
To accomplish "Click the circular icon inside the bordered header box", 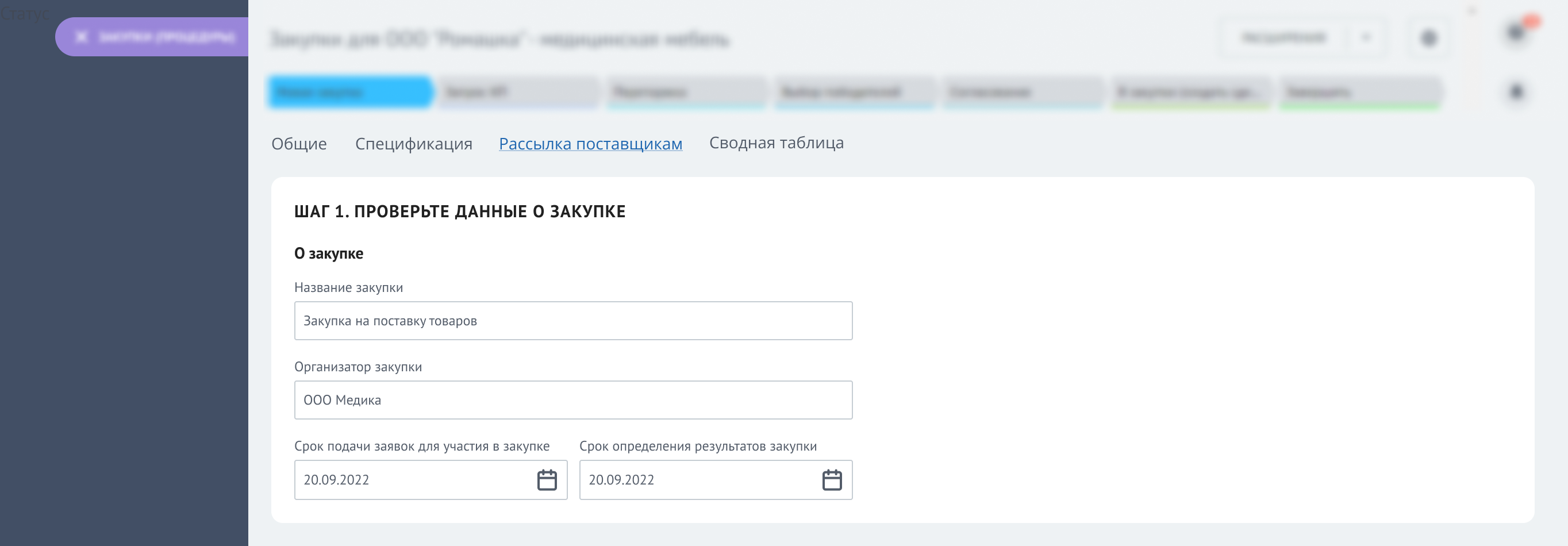I will click(x=1430, y=38).
